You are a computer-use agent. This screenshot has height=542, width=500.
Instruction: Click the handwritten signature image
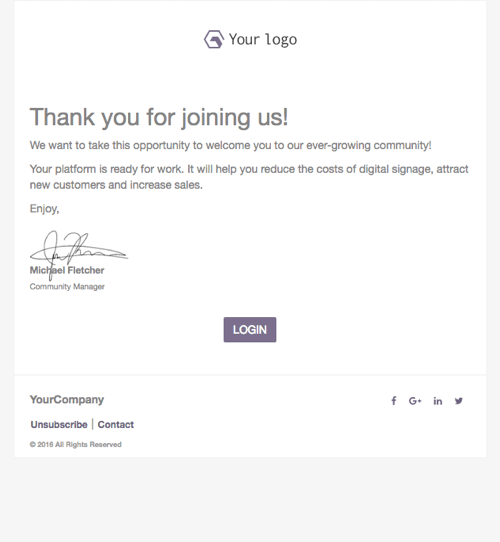point(79,255)
